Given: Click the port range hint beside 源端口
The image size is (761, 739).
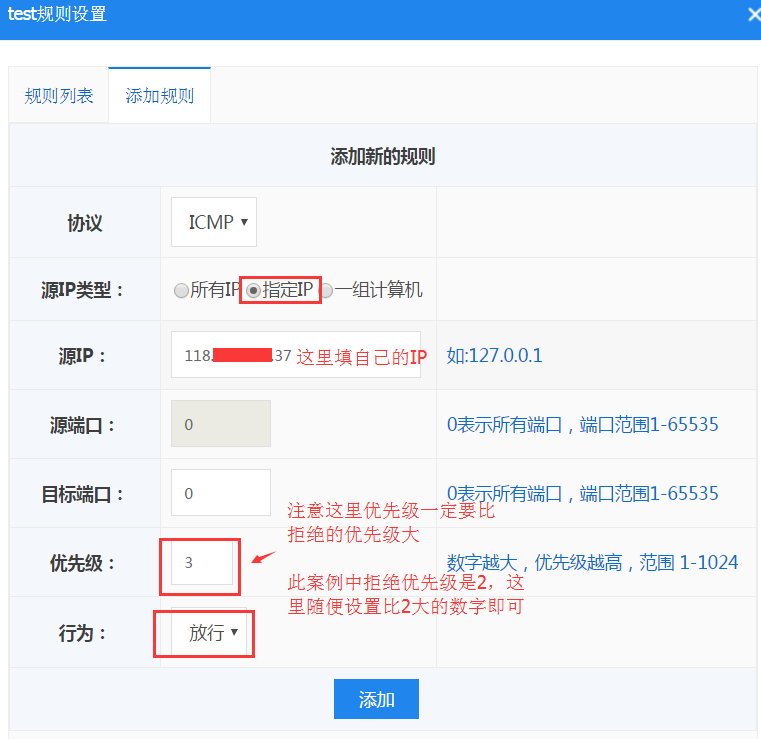Looking at the screenshot, I should point(582,425).
